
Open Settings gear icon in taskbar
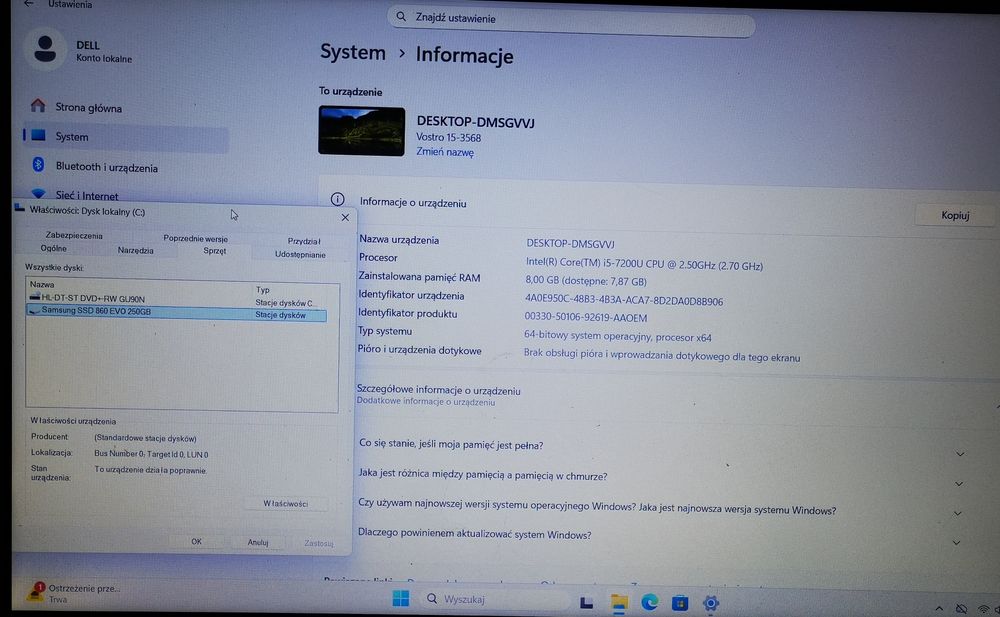click(x=710, y=603)
